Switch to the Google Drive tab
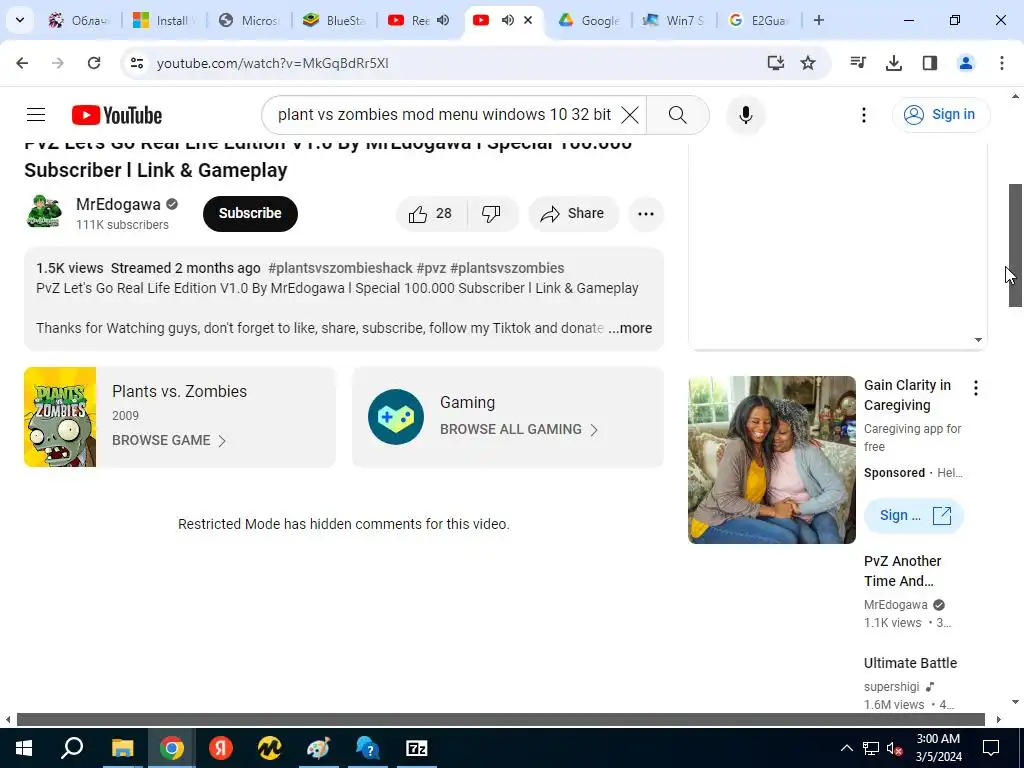 [x=589, y=20]
